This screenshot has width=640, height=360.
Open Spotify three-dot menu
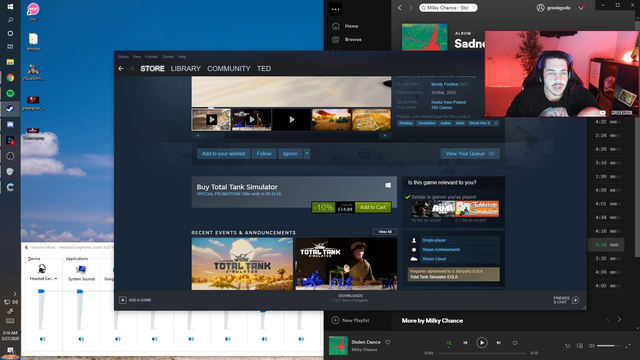click(336, 9)
